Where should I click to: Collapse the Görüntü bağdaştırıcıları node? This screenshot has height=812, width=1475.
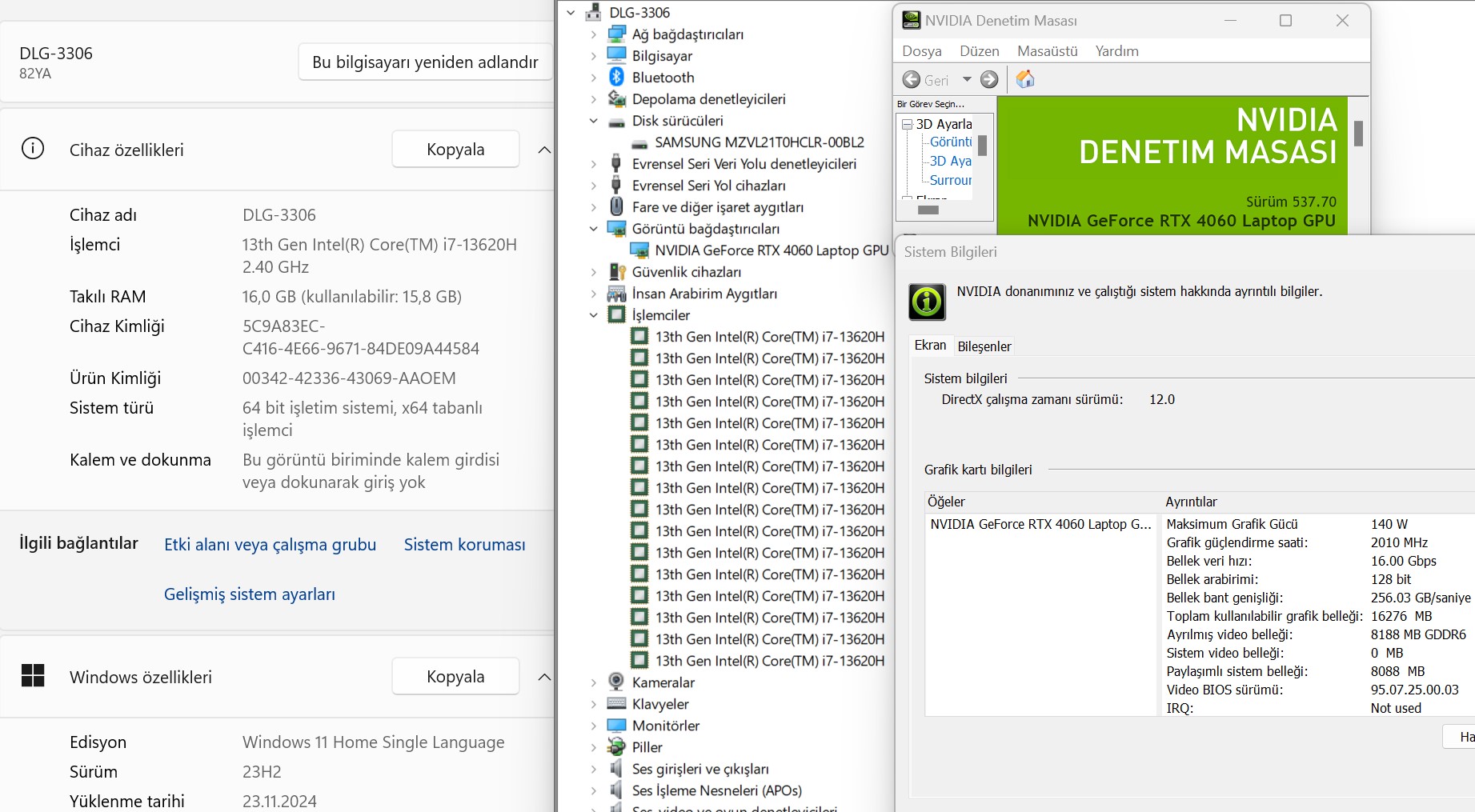(593, 229)
